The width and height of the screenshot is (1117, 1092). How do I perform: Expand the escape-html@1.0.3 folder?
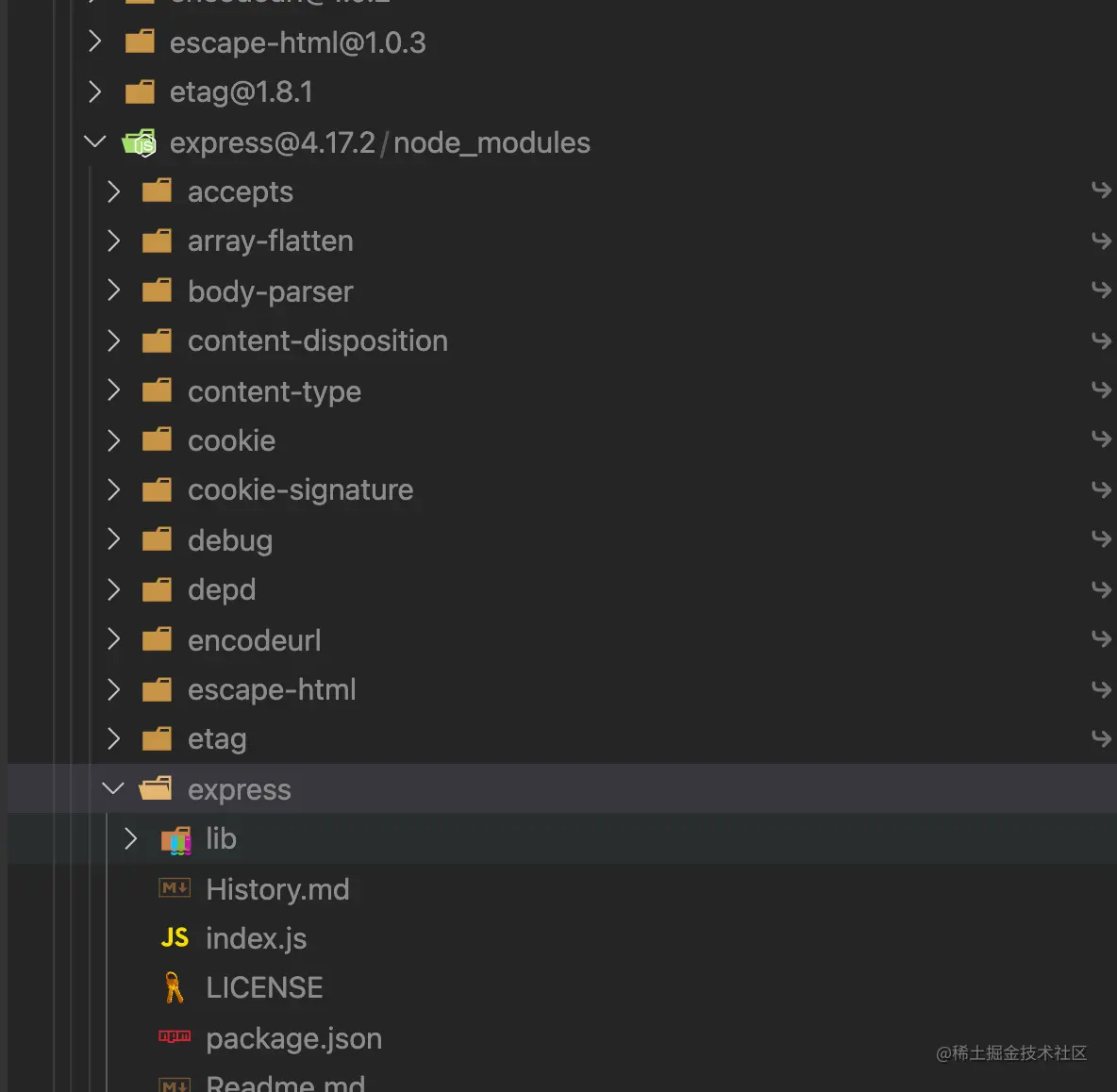tap(95, 41)
